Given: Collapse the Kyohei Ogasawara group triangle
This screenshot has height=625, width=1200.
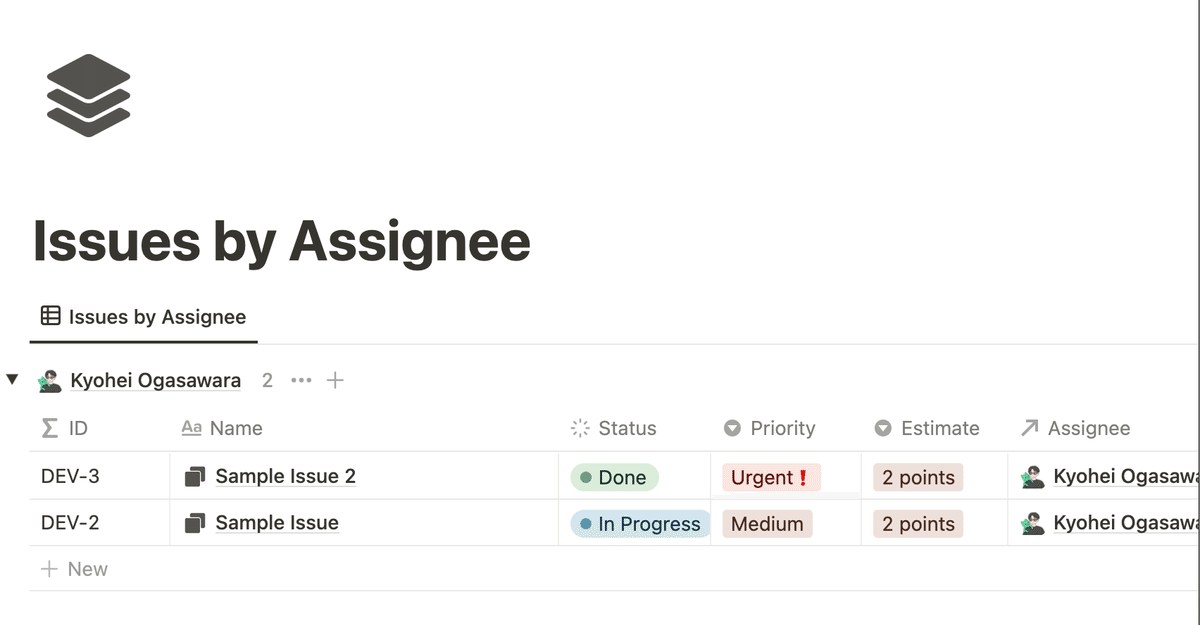Looking at the screenshot, I should (13, 380).
